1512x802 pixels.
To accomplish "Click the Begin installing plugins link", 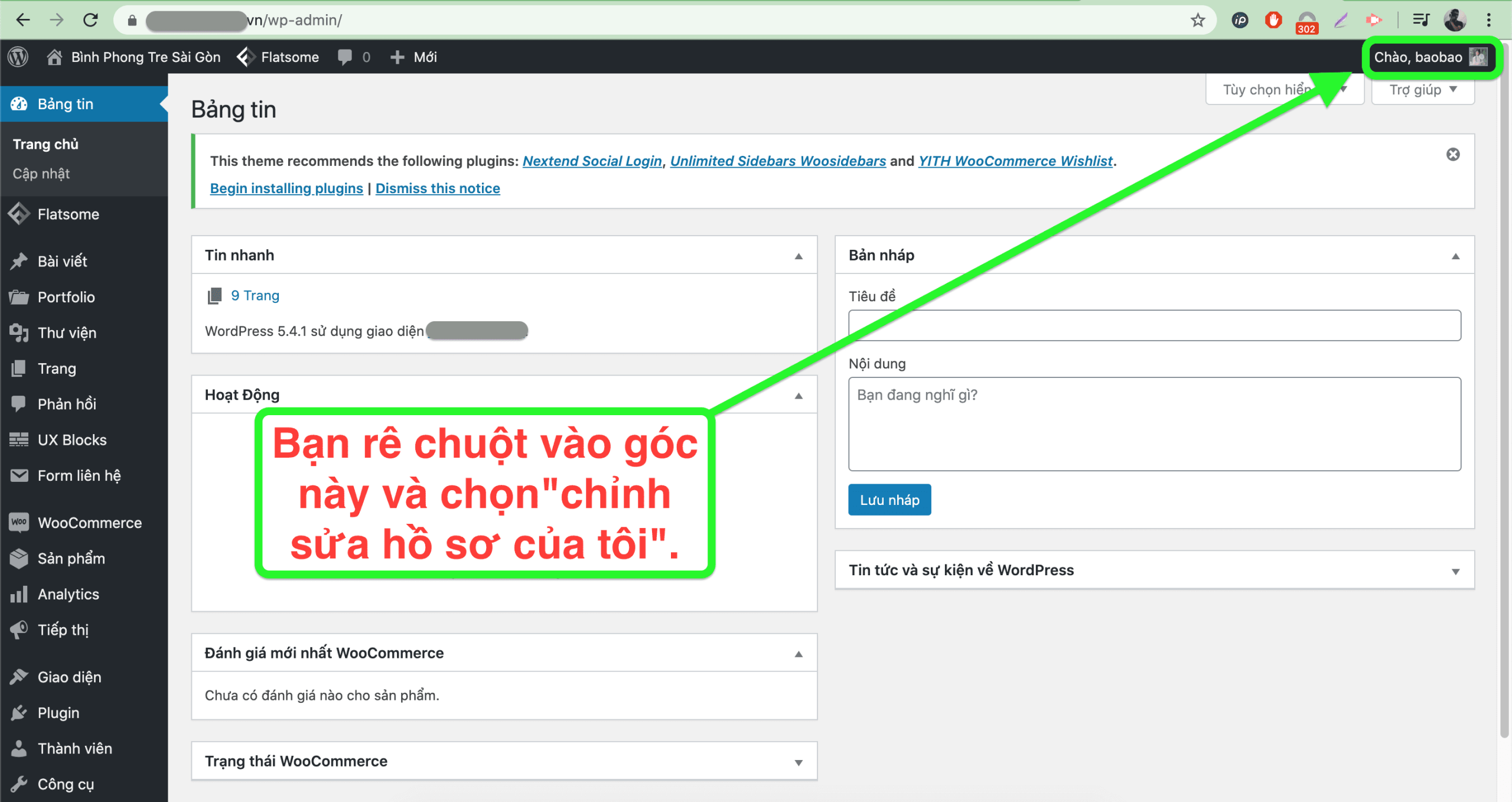I will 286,188.
